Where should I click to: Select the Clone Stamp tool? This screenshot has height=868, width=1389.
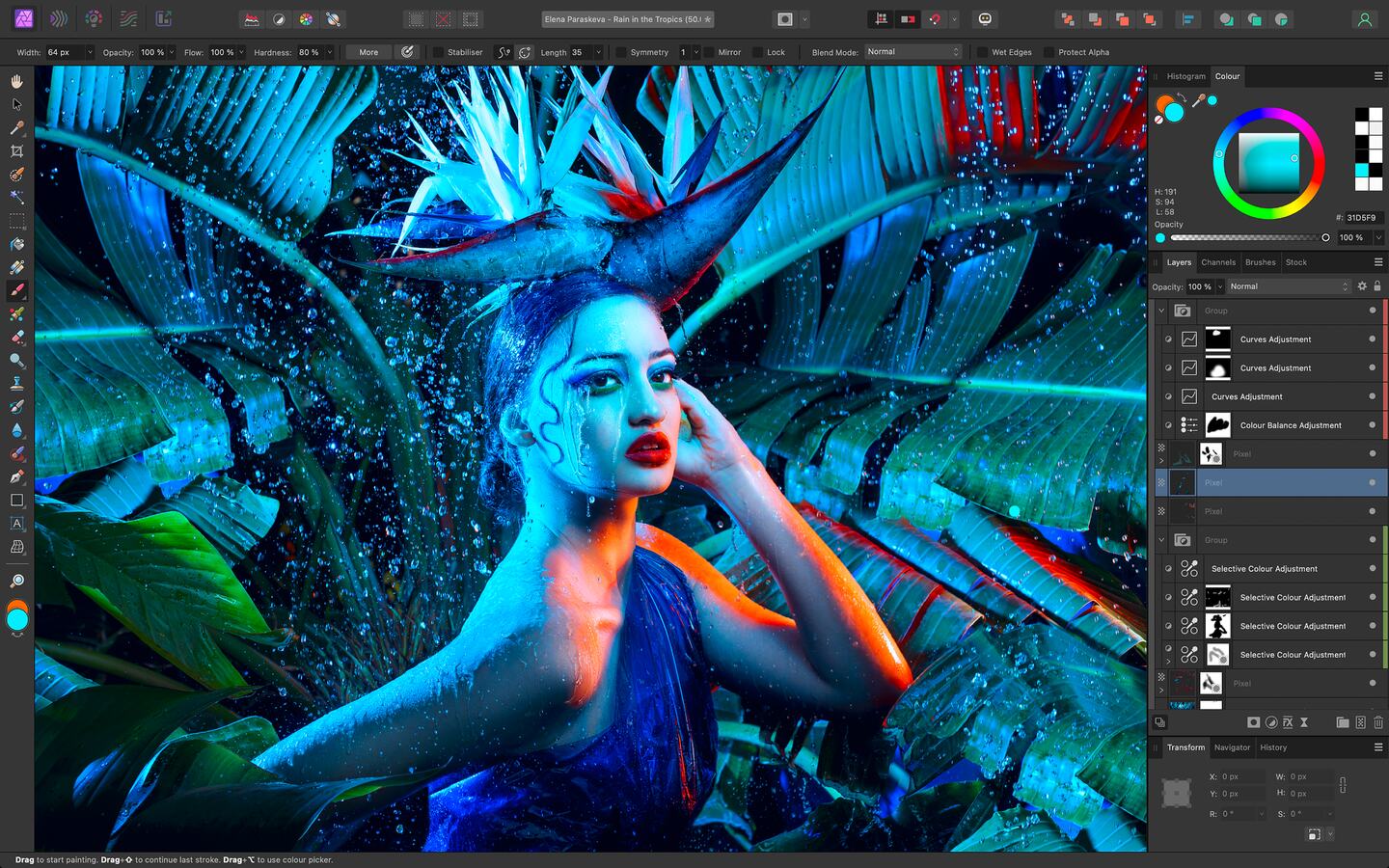click(16, 385)
